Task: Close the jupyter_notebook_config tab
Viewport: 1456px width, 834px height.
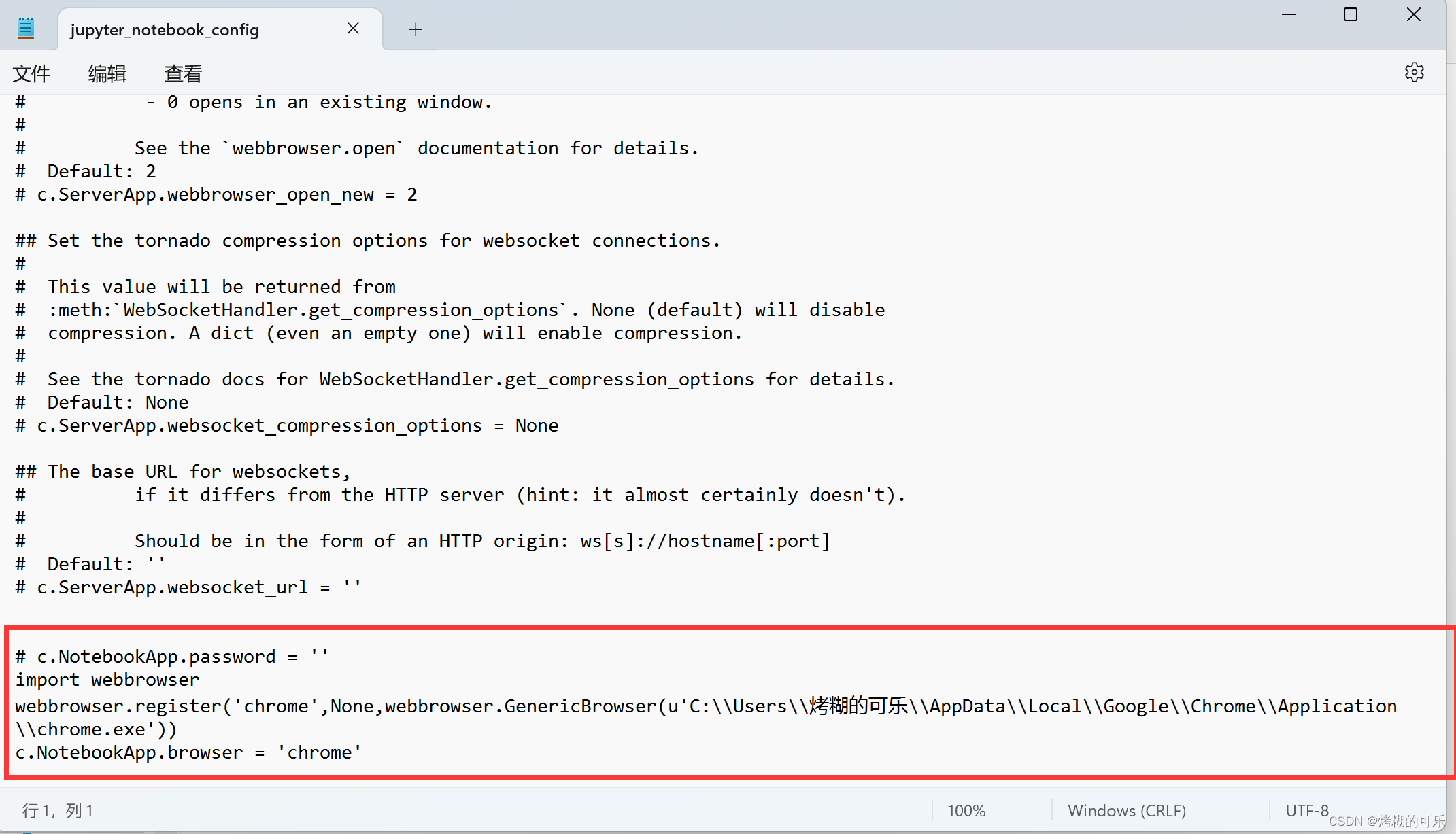Action: (x=353, y=28)
